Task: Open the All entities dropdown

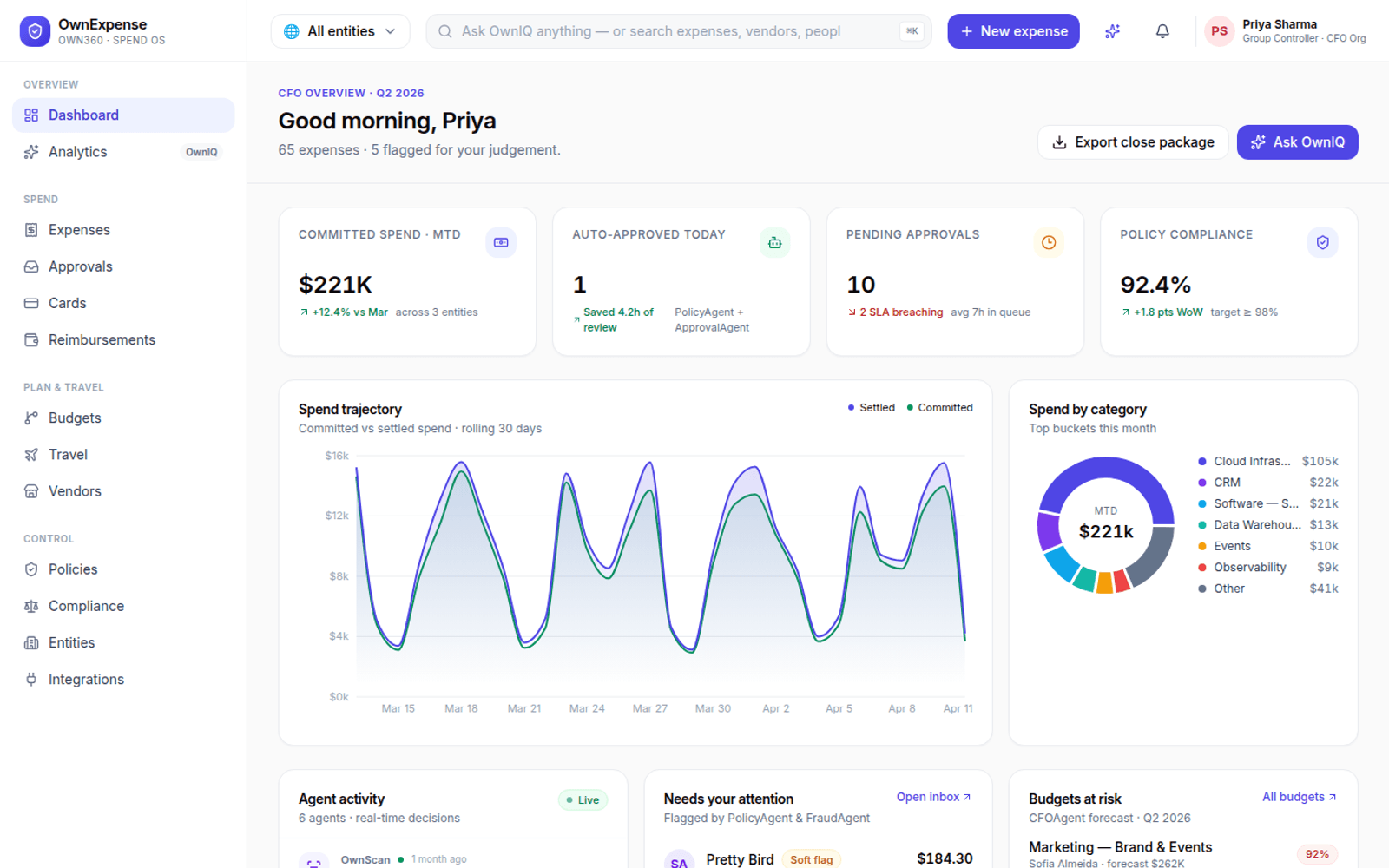Action: pyautogui.click(x=340, y=31)
